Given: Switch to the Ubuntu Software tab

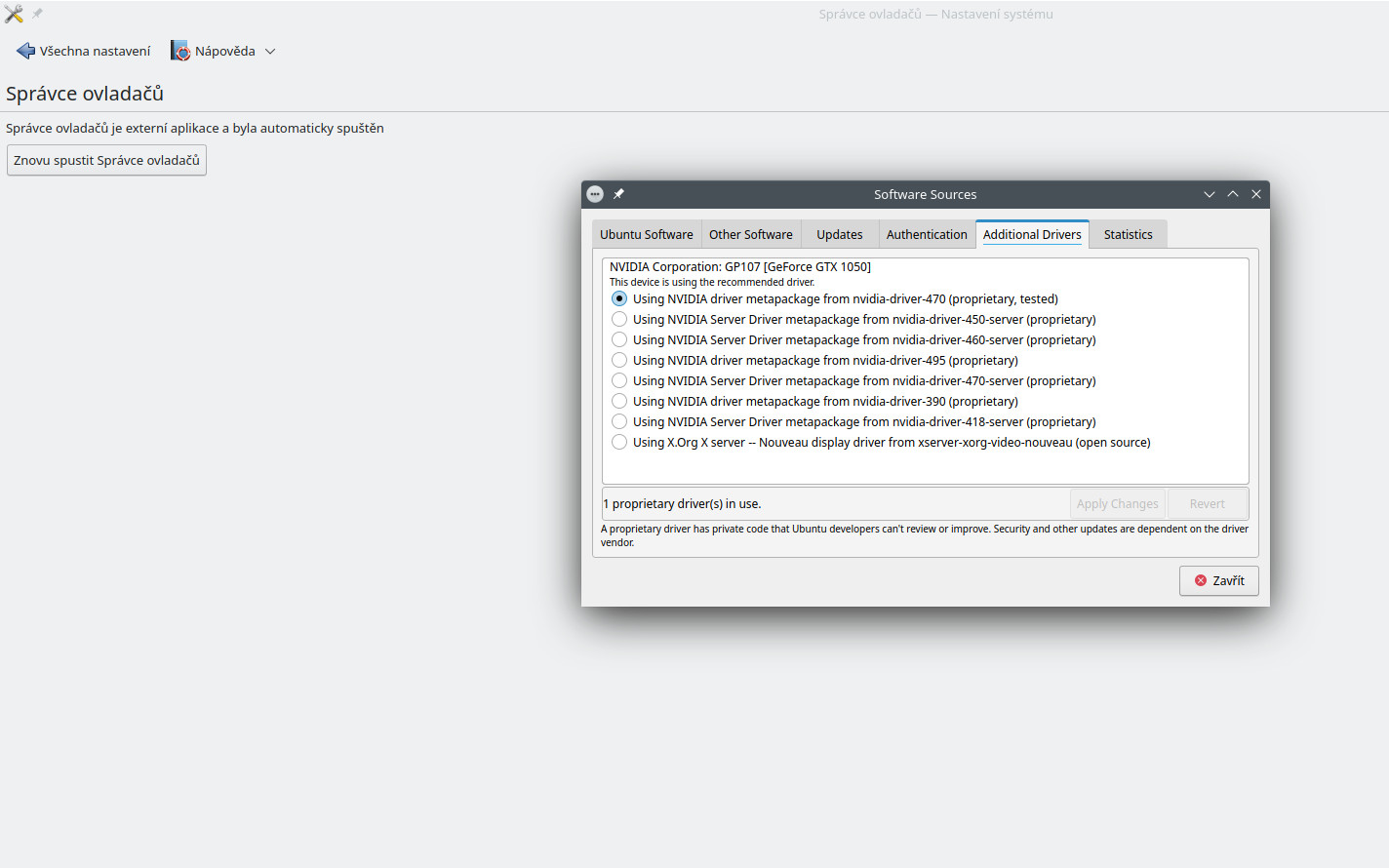Looking at the screenshot, I should tap(647, 234).
